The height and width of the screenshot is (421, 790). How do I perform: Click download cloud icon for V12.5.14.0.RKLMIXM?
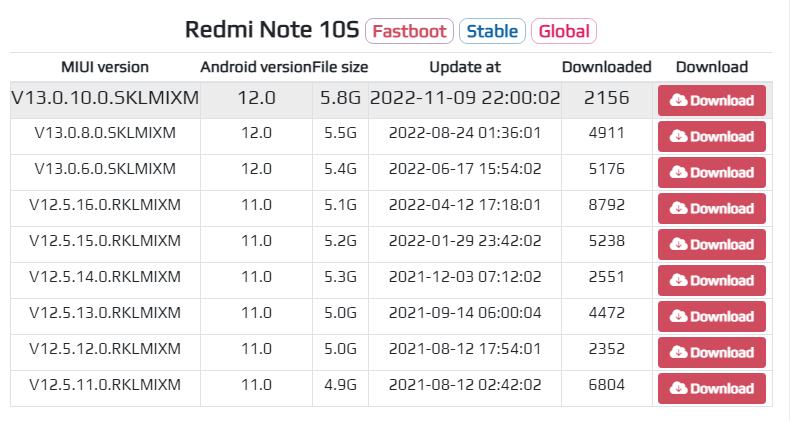coord(678,280)
